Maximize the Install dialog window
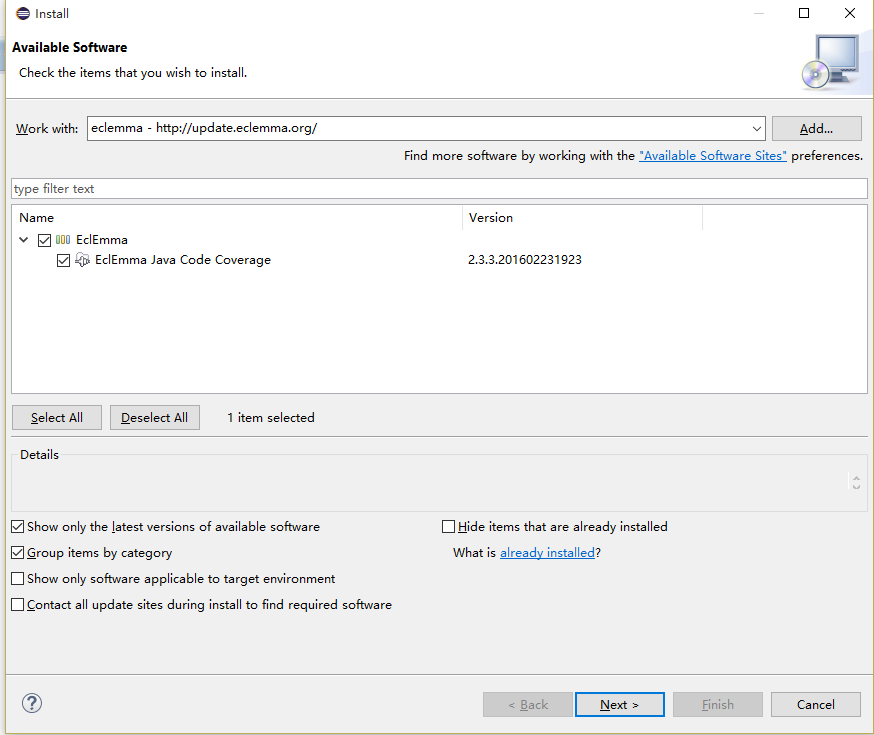This screenshot has width=874, height=735. tap(804, 13)
